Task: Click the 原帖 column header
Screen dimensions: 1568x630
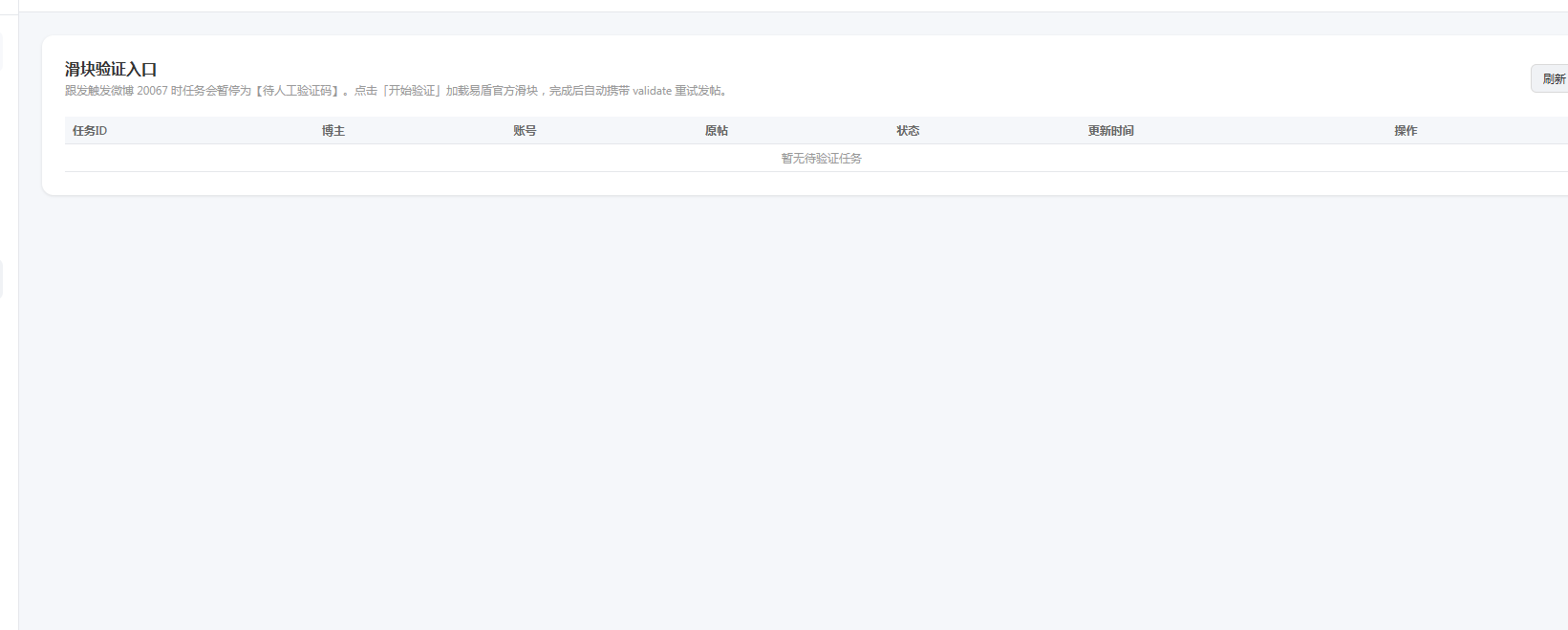Action: coord(717,131)
